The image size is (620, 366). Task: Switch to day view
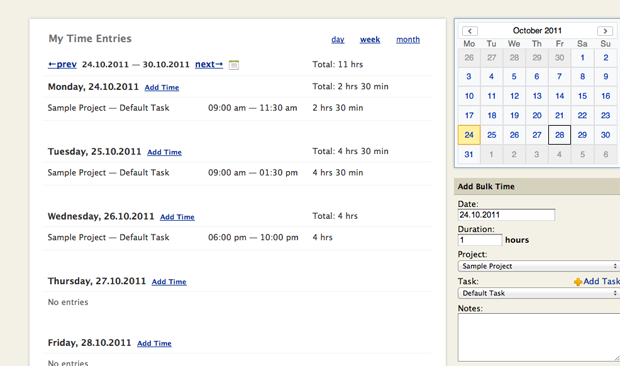coord(338,40)
